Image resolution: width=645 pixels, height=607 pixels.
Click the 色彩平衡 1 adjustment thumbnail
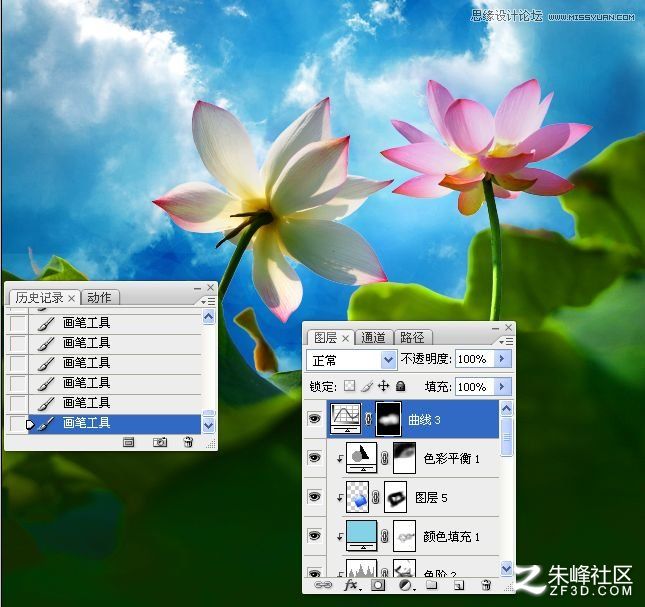362,458
